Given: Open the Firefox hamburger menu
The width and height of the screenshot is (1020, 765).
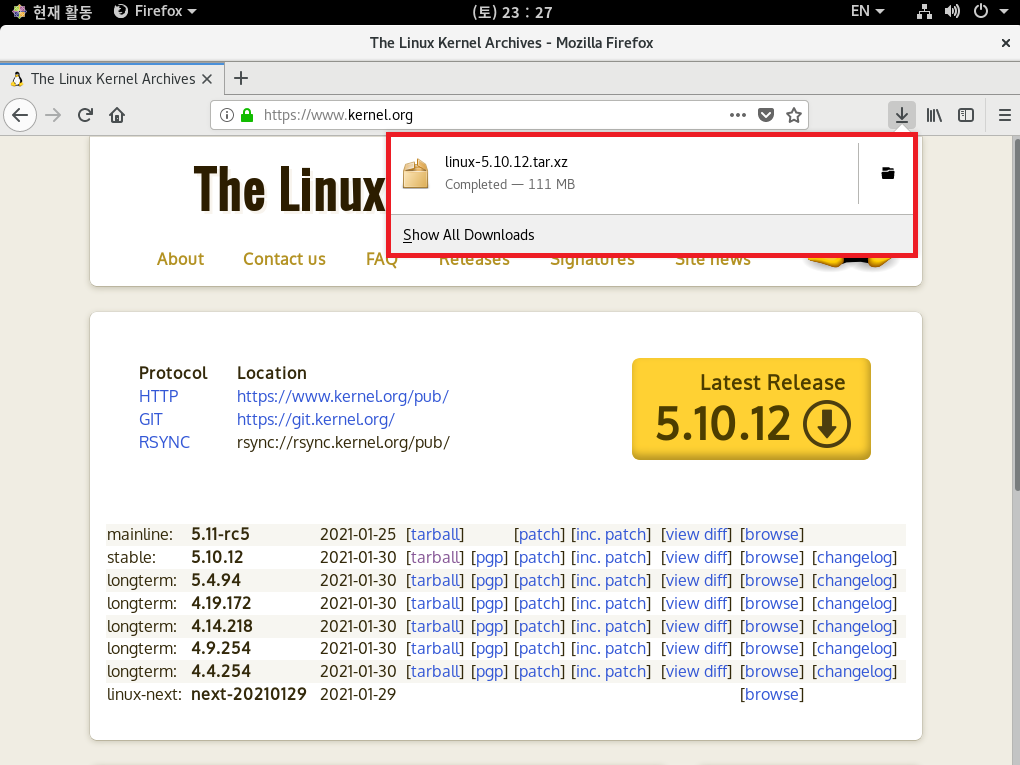Looking at the screenshot, I should tap(1004, 116).
